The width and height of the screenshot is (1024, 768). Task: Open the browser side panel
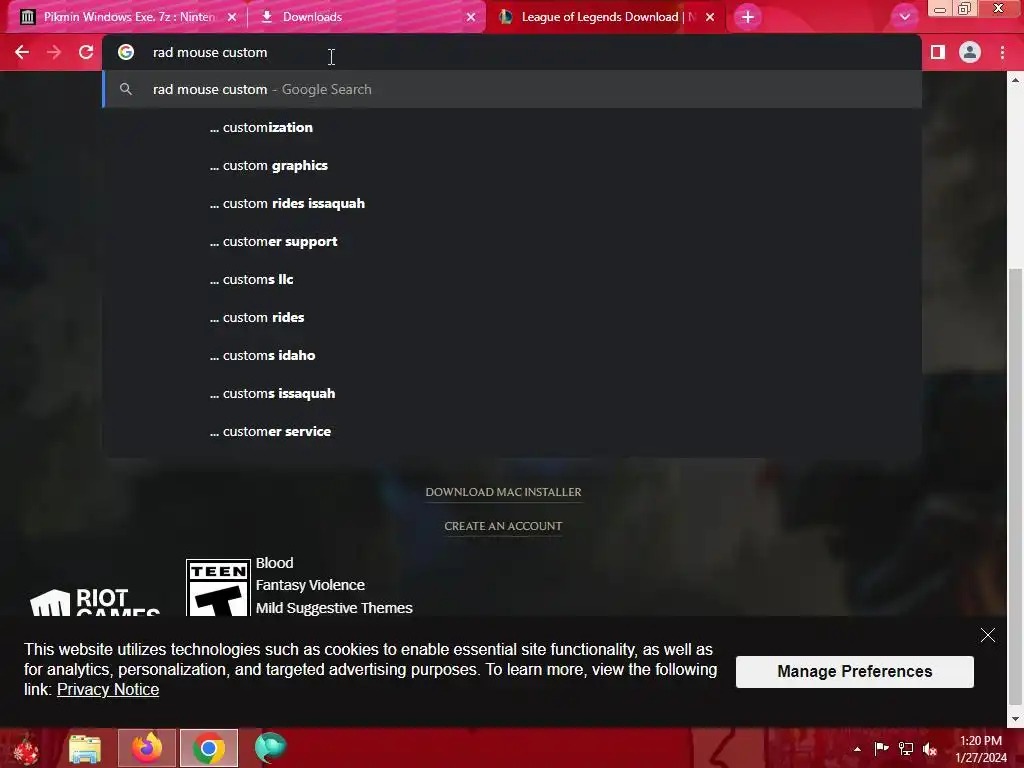pyautogui.click(x=938, y=52)
